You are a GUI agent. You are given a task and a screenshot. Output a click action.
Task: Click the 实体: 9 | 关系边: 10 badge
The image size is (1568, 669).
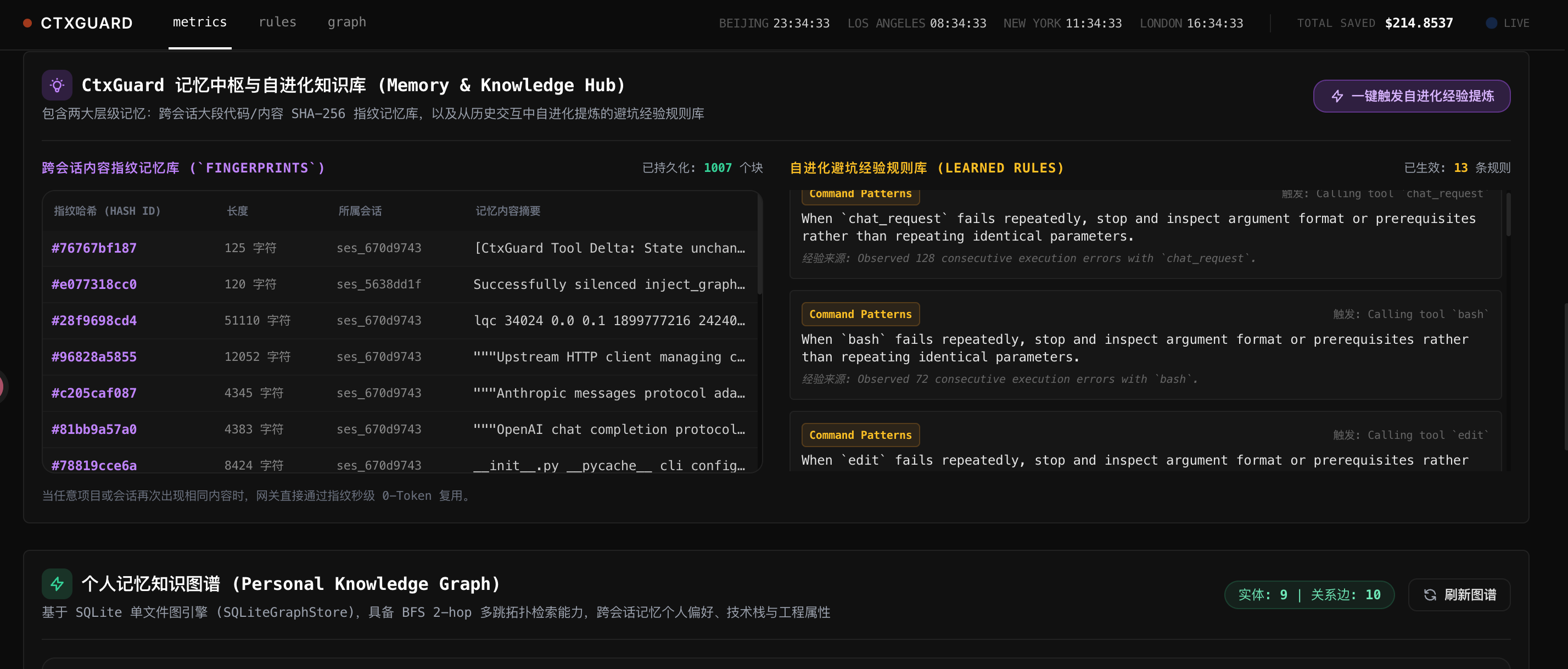(x=1309, y=595)
